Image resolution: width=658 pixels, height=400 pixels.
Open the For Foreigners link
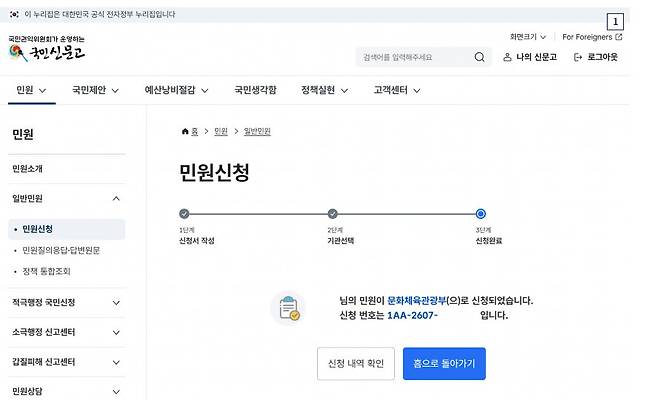pyautogui.click(x=592, y=37)
